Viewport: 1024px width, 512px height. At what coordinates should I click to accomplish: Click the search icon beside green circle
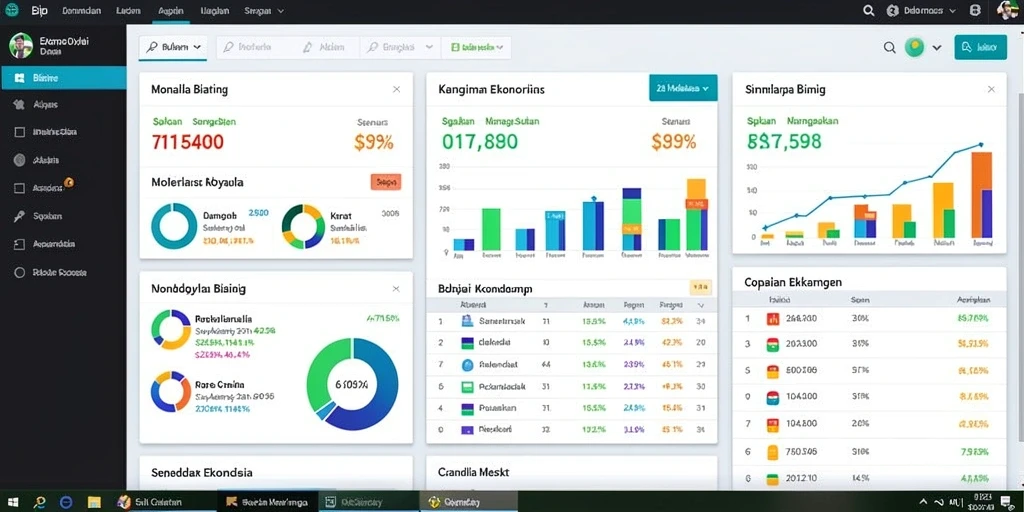(x=889, y=47)
